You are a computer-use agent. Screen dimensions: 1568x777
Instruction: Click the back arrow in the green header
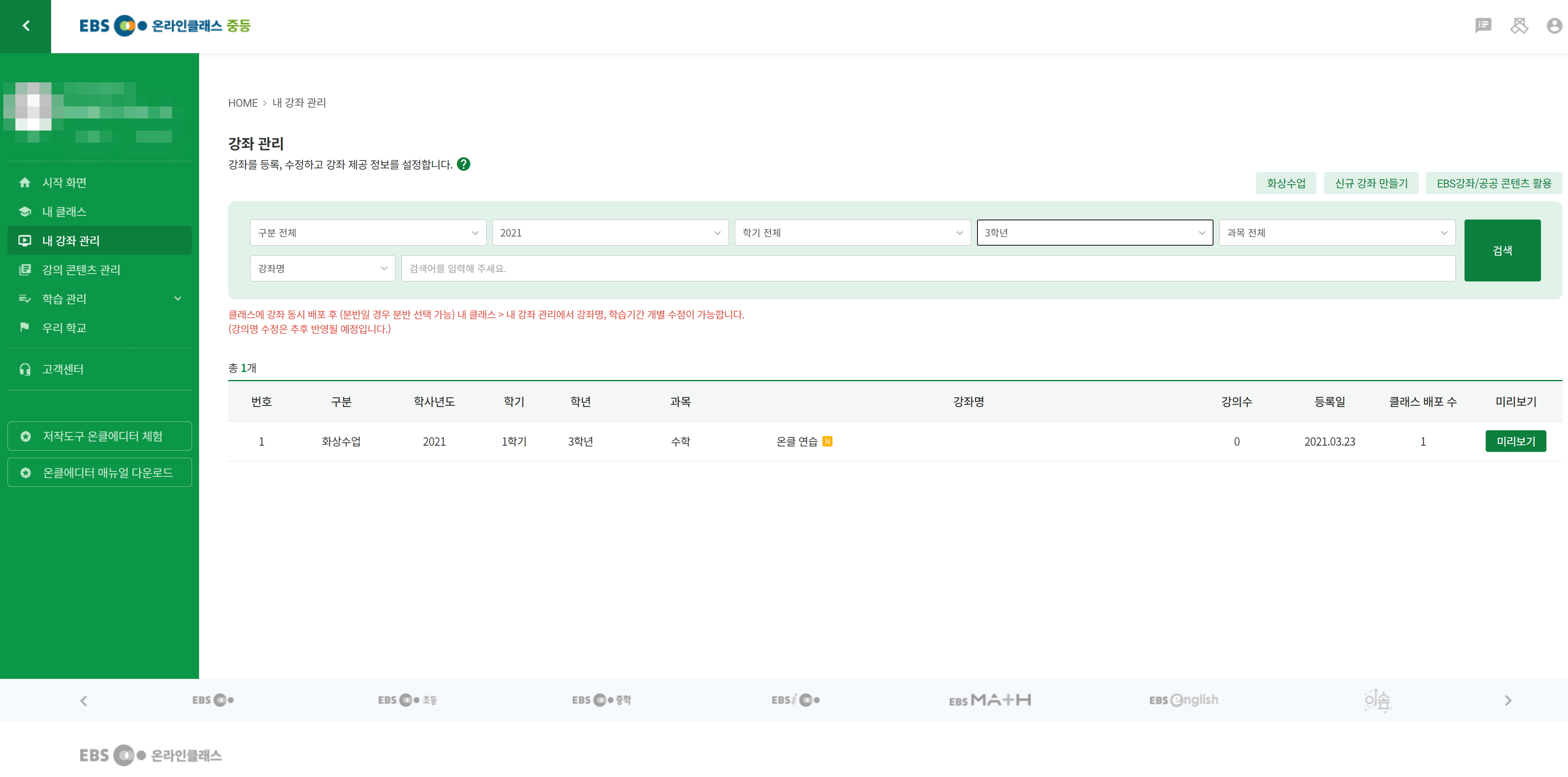coord(26,26)
